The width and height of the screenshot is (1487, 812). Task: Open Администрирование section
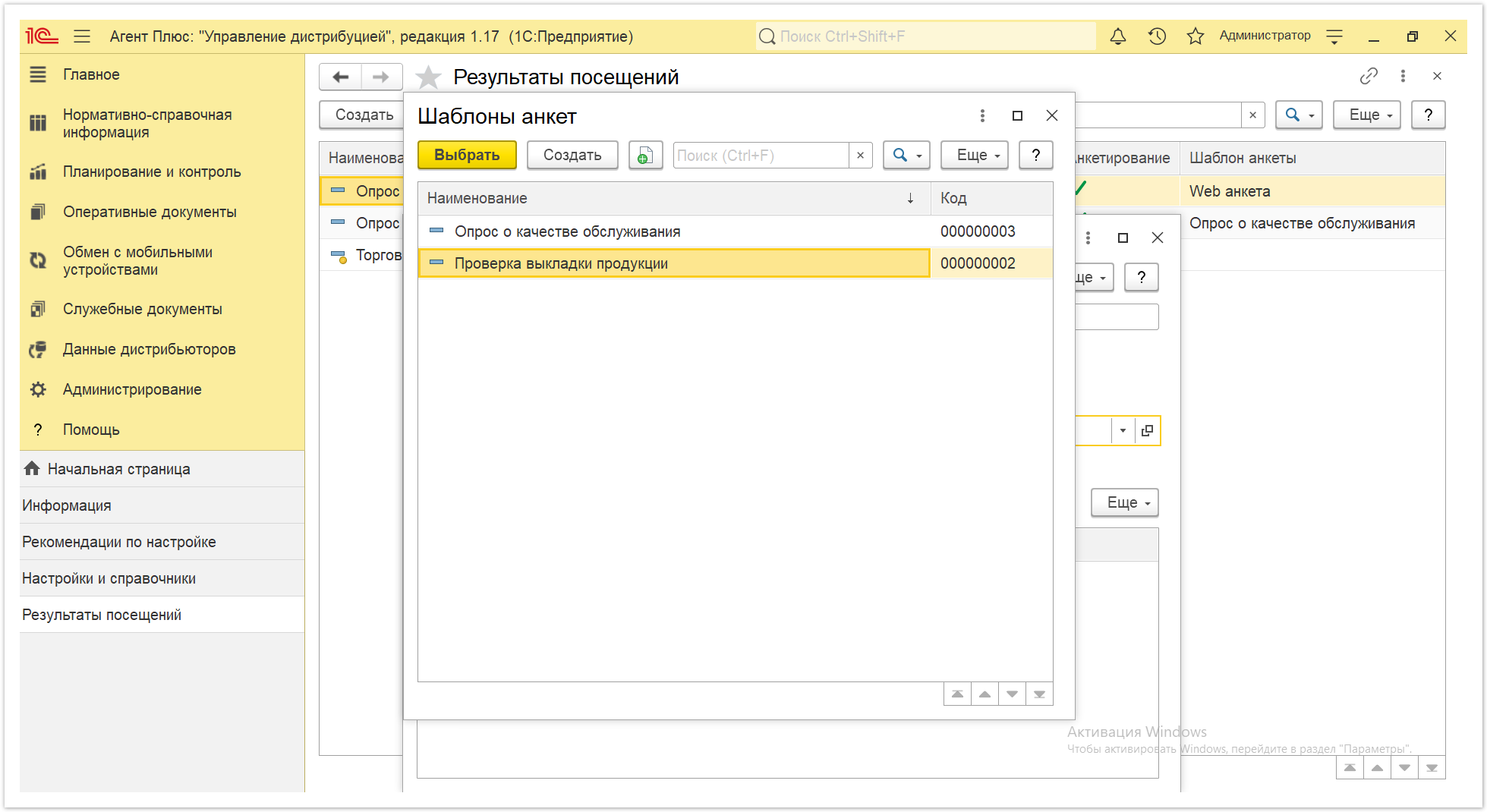pos(132,389)
